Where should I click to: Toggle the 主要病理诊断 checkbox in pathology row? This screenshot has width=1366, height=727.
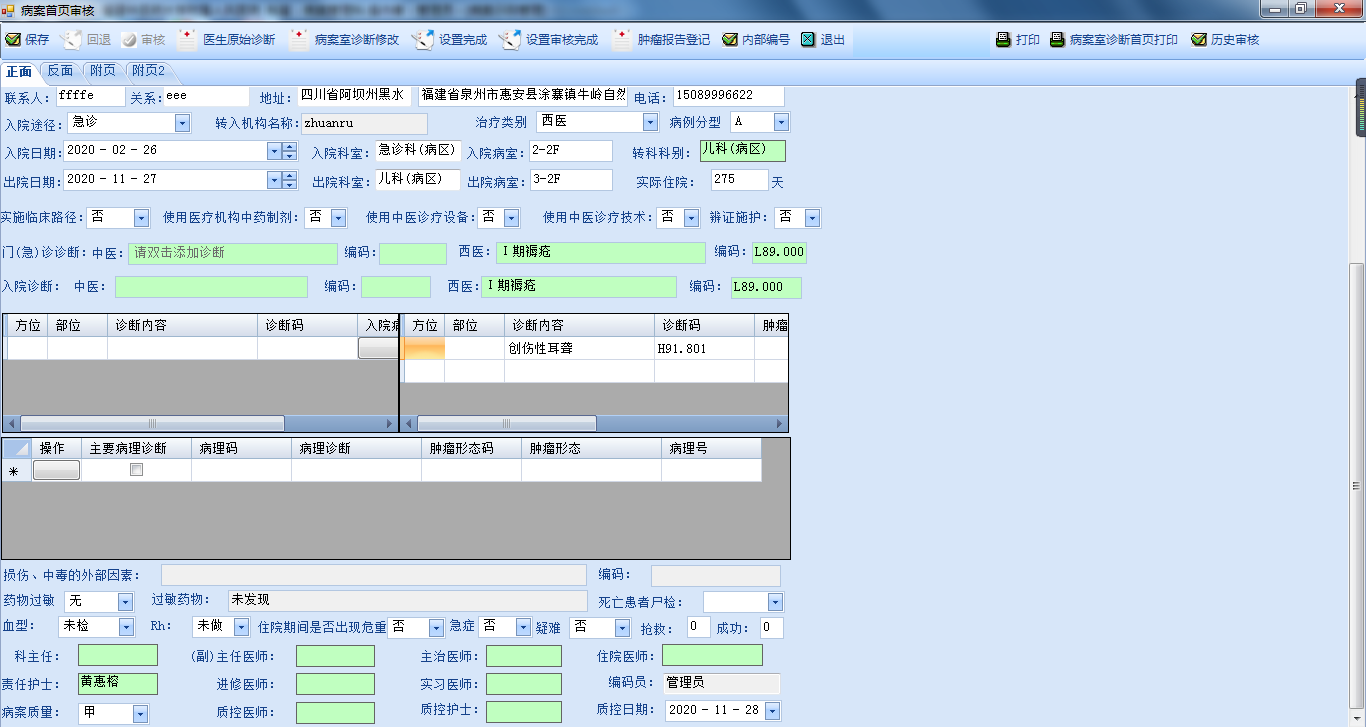[137, 470]
